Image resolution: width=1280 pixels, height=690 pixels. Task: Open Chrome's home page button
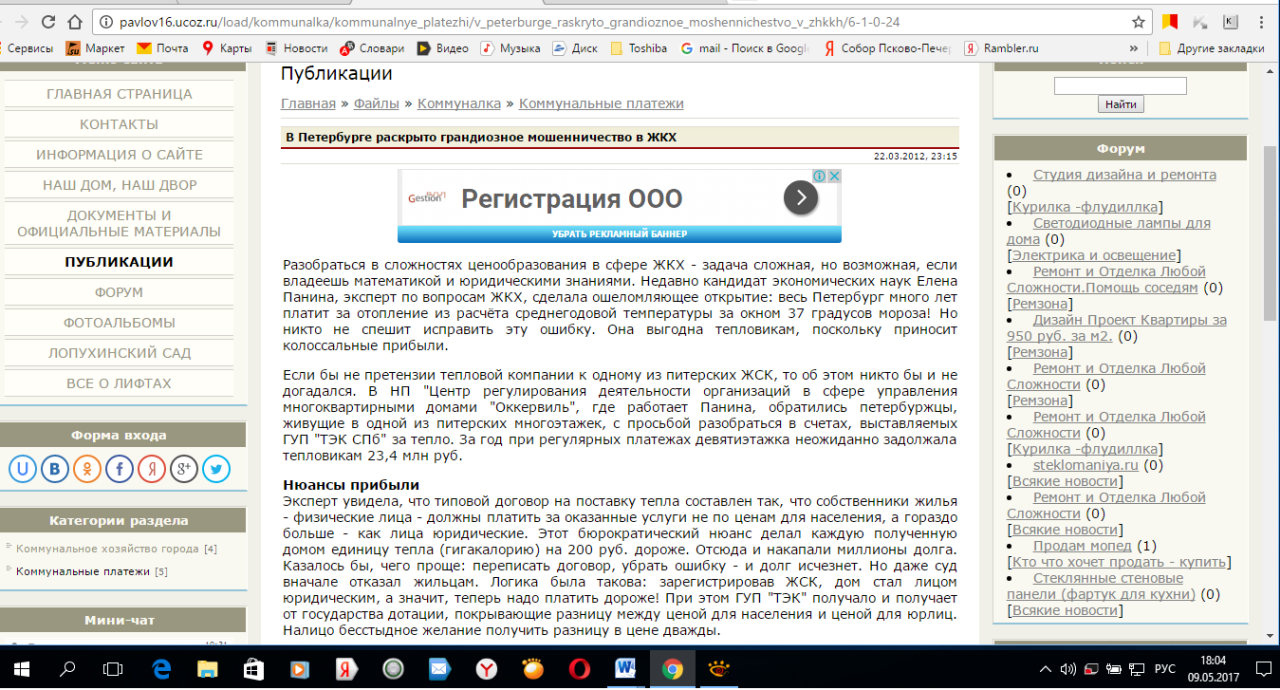[x=76, y=22]
